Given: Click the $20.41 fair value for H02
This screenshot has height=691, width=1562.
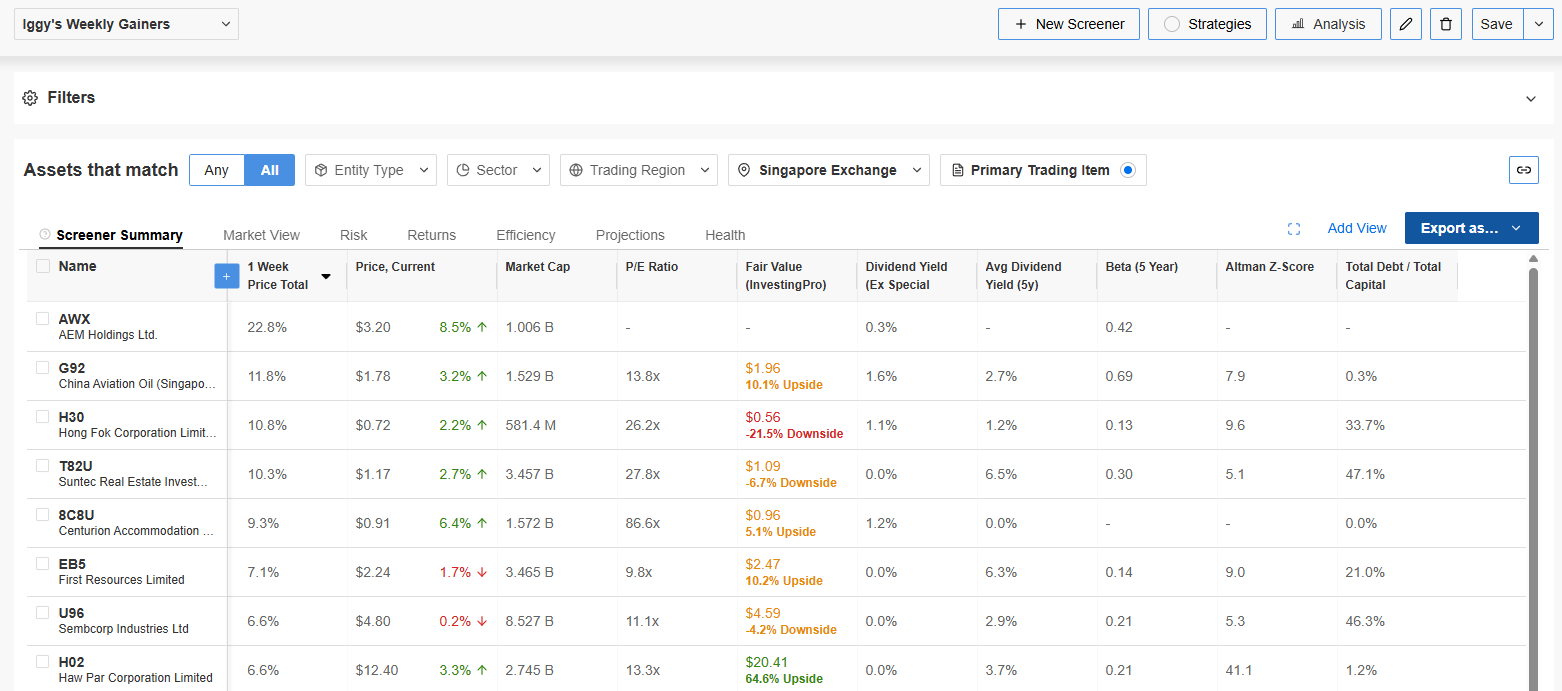Looking at the screenshot, I should click(767, 662).
